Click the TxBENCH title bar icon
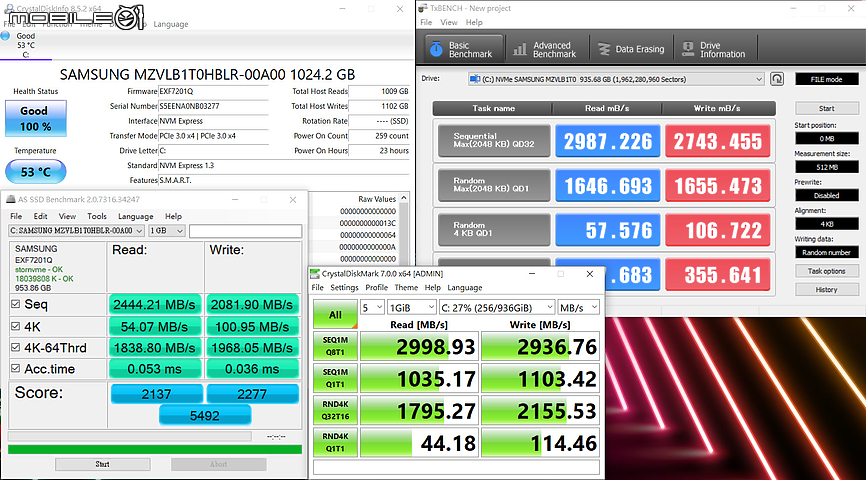This screenshot has width=866, height=480. tap(423, 8)
